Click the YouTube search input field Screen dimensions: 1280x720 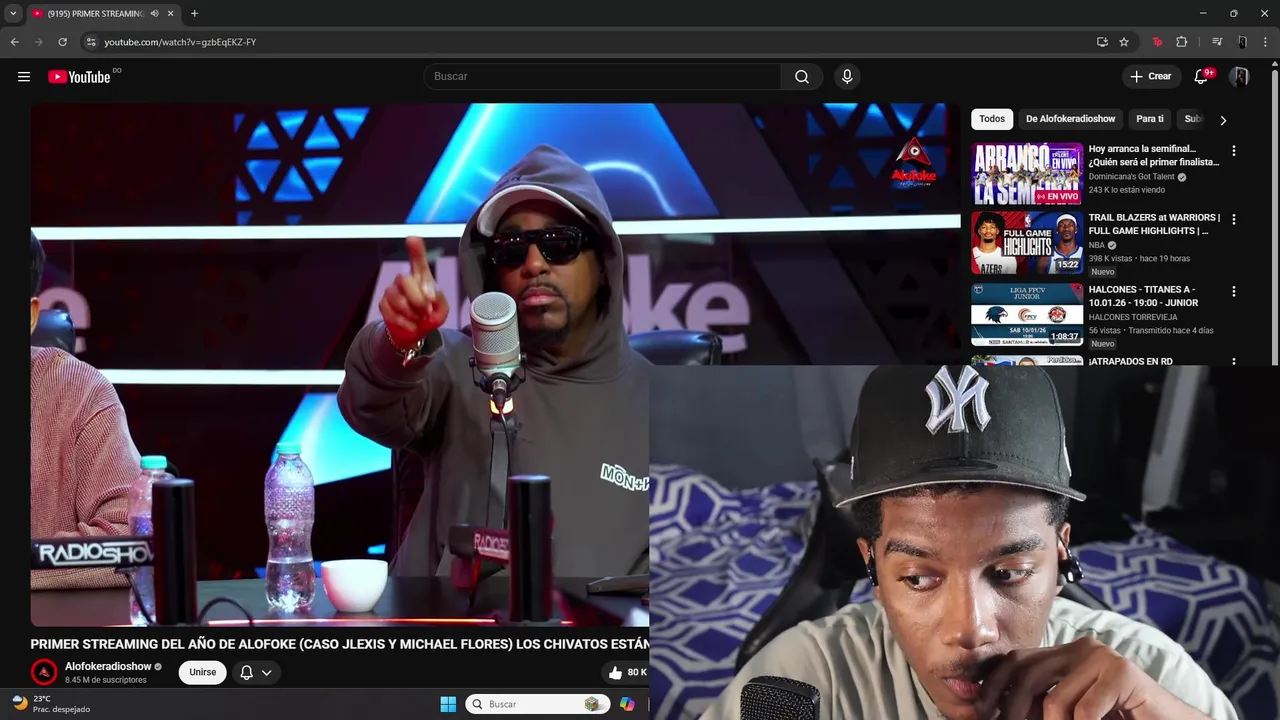click(x=603, y=77)
